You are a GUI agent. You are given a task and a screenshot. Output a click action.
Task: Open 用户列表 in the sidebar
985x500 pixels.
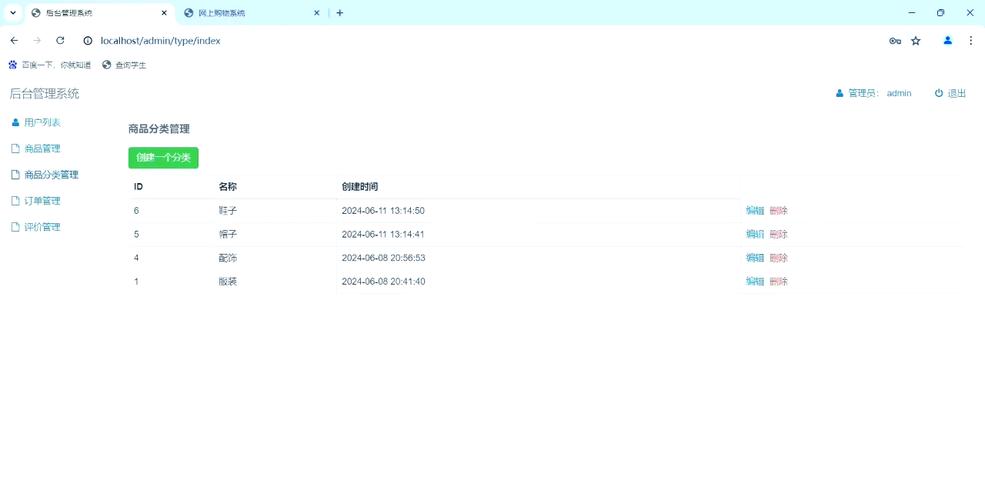(36, 122)
